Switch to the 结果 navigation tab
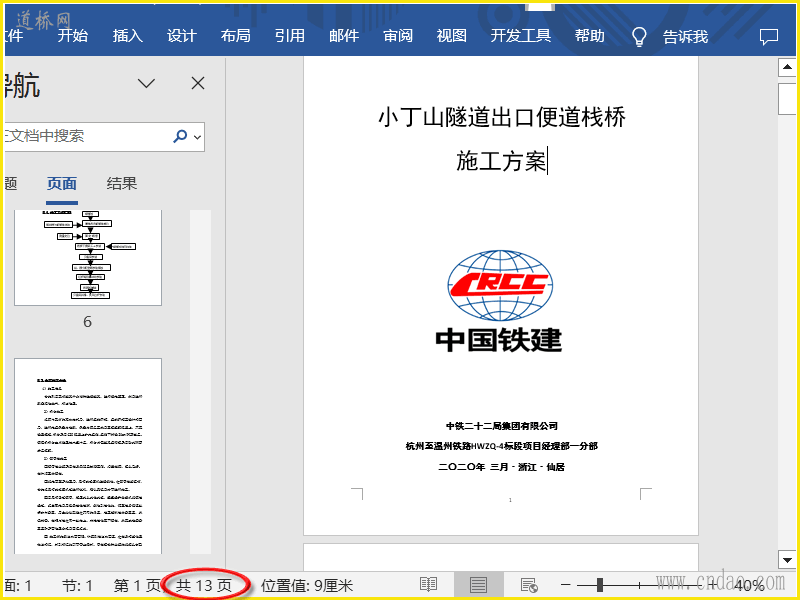This screenshot has height=600, width=800. 122,184
